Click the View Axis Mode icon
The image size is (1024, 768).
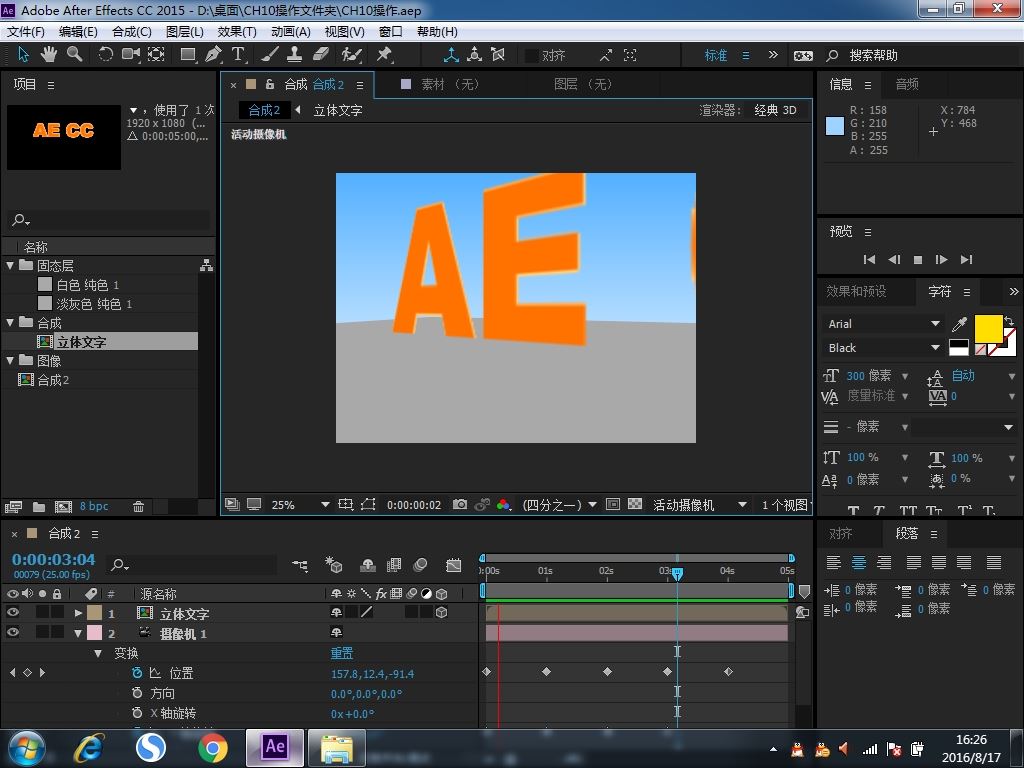[498, 55]
